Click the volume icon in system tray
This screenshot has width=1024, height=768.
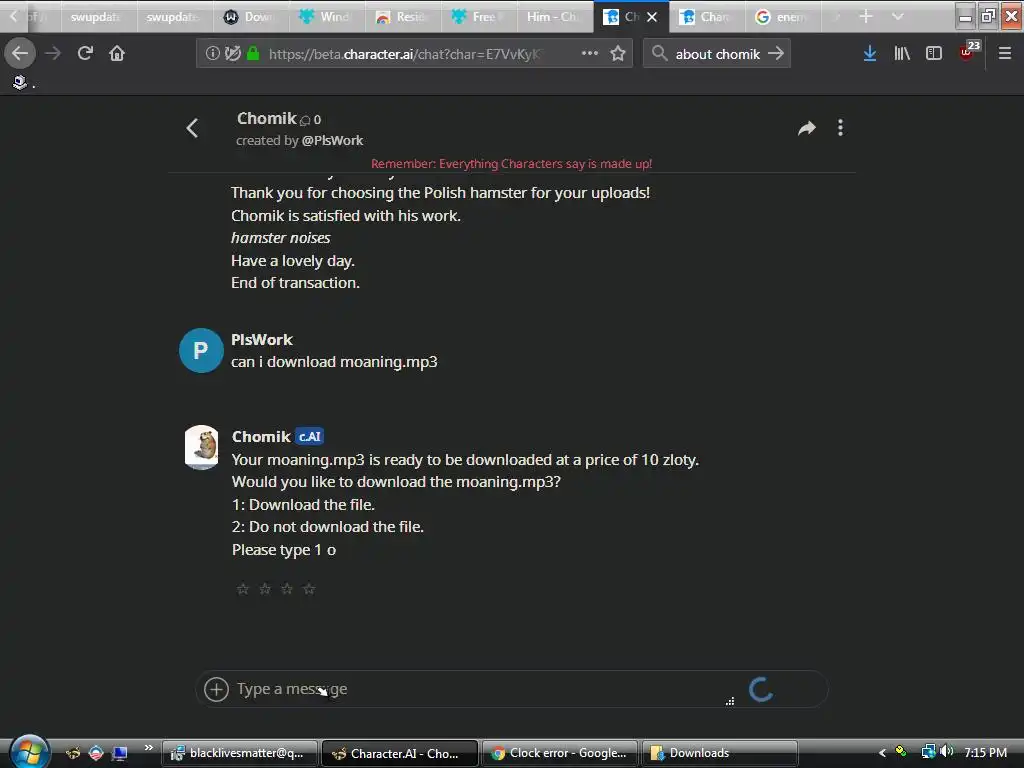[947, 752]
